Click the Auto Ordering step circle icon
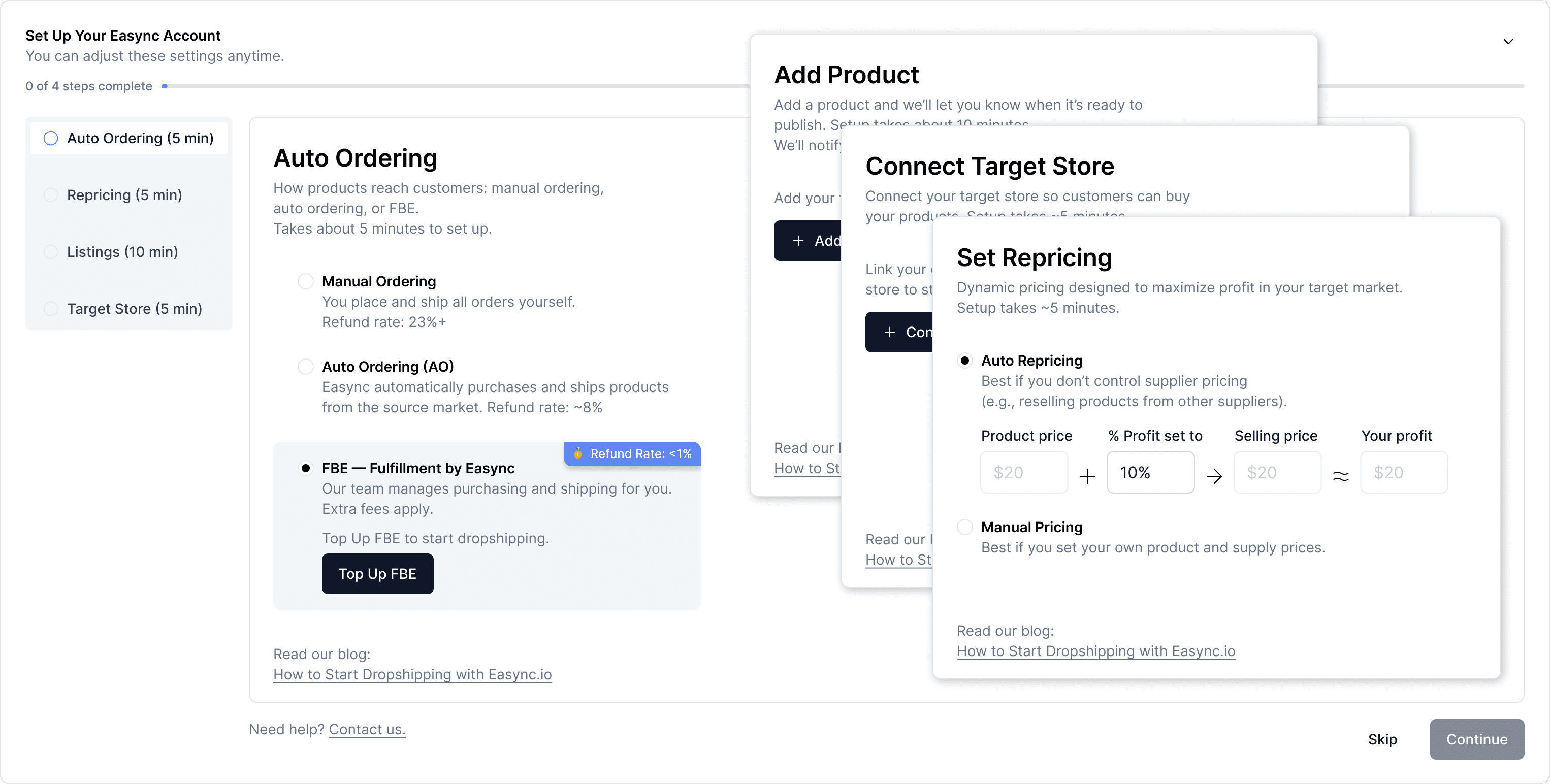This screenshot has width=1550, height=784. coord(51,139)
